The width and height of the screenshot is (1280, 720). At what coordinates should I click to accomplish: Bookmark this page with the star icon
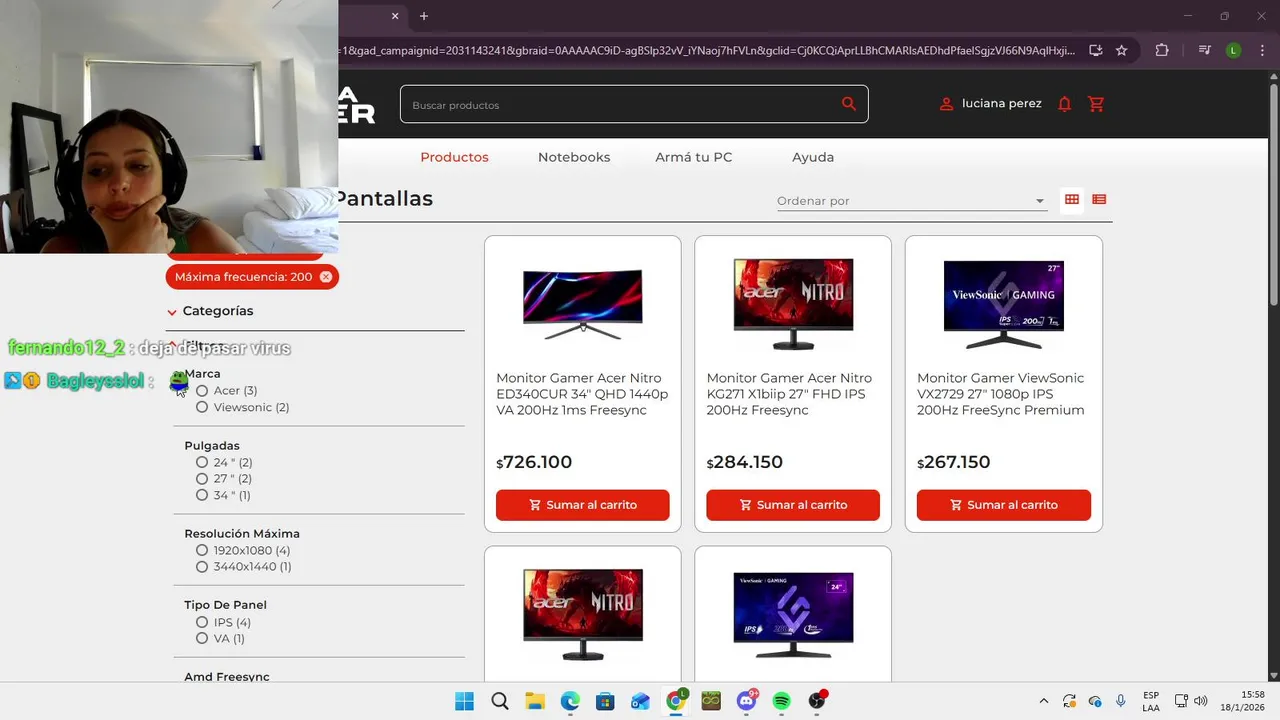point(1122,50)
